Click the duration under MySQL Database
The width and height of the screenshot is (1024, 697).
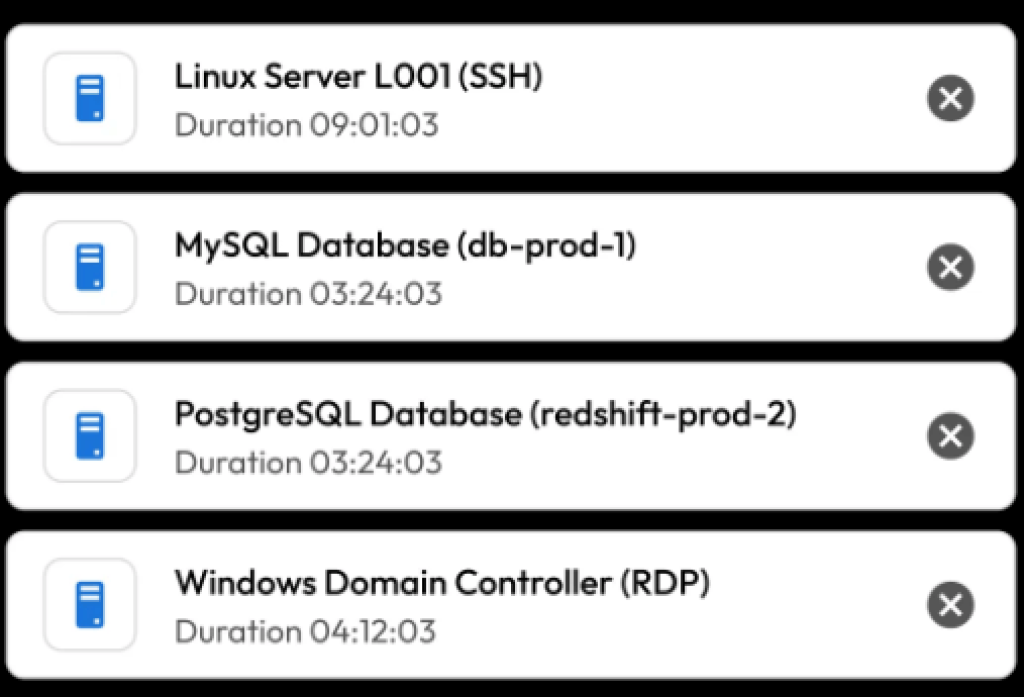tap(308, 294)
